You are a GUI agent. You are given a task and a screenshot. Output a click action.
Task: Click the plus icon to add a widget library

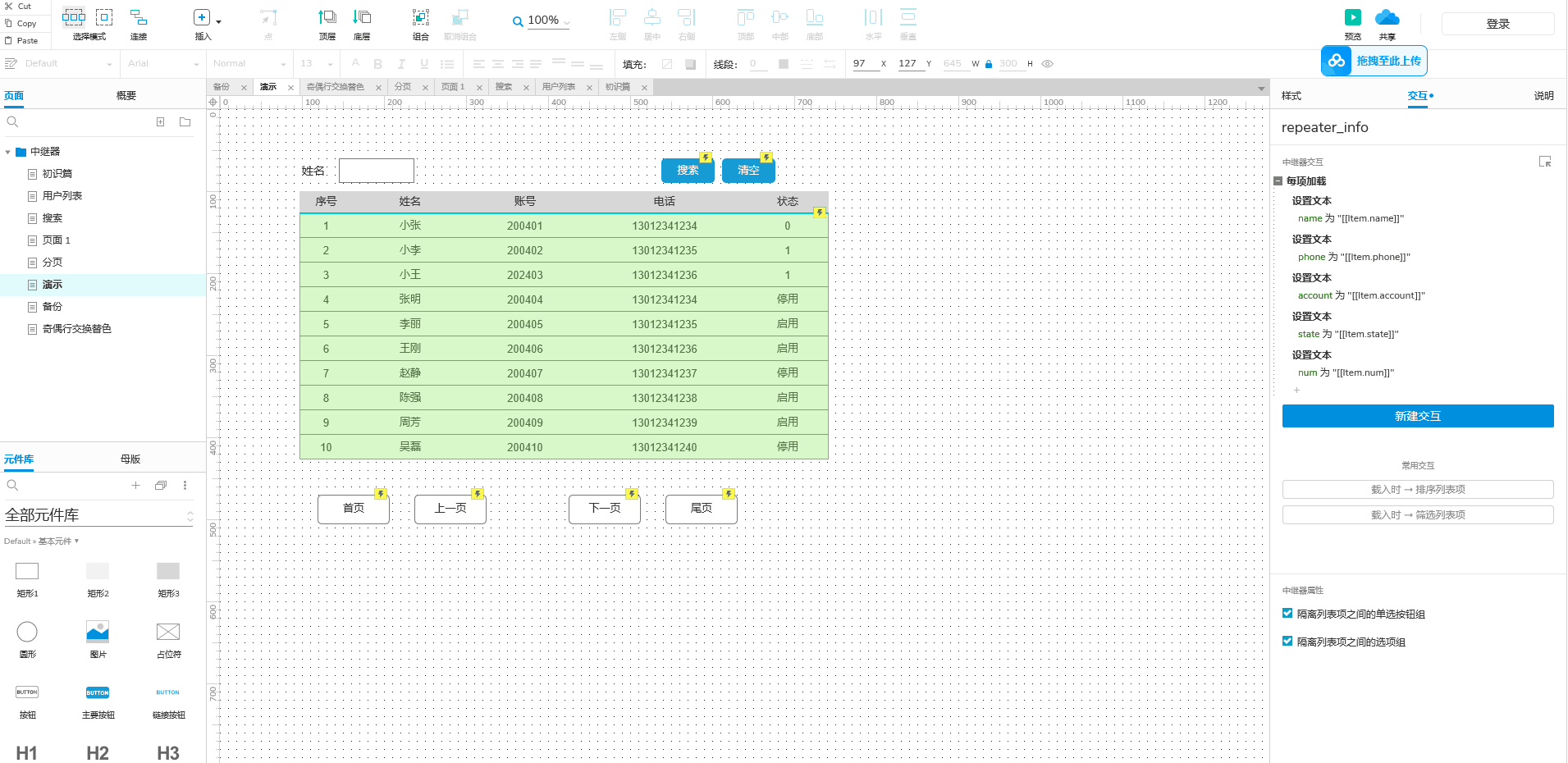[x=135, y=485]
